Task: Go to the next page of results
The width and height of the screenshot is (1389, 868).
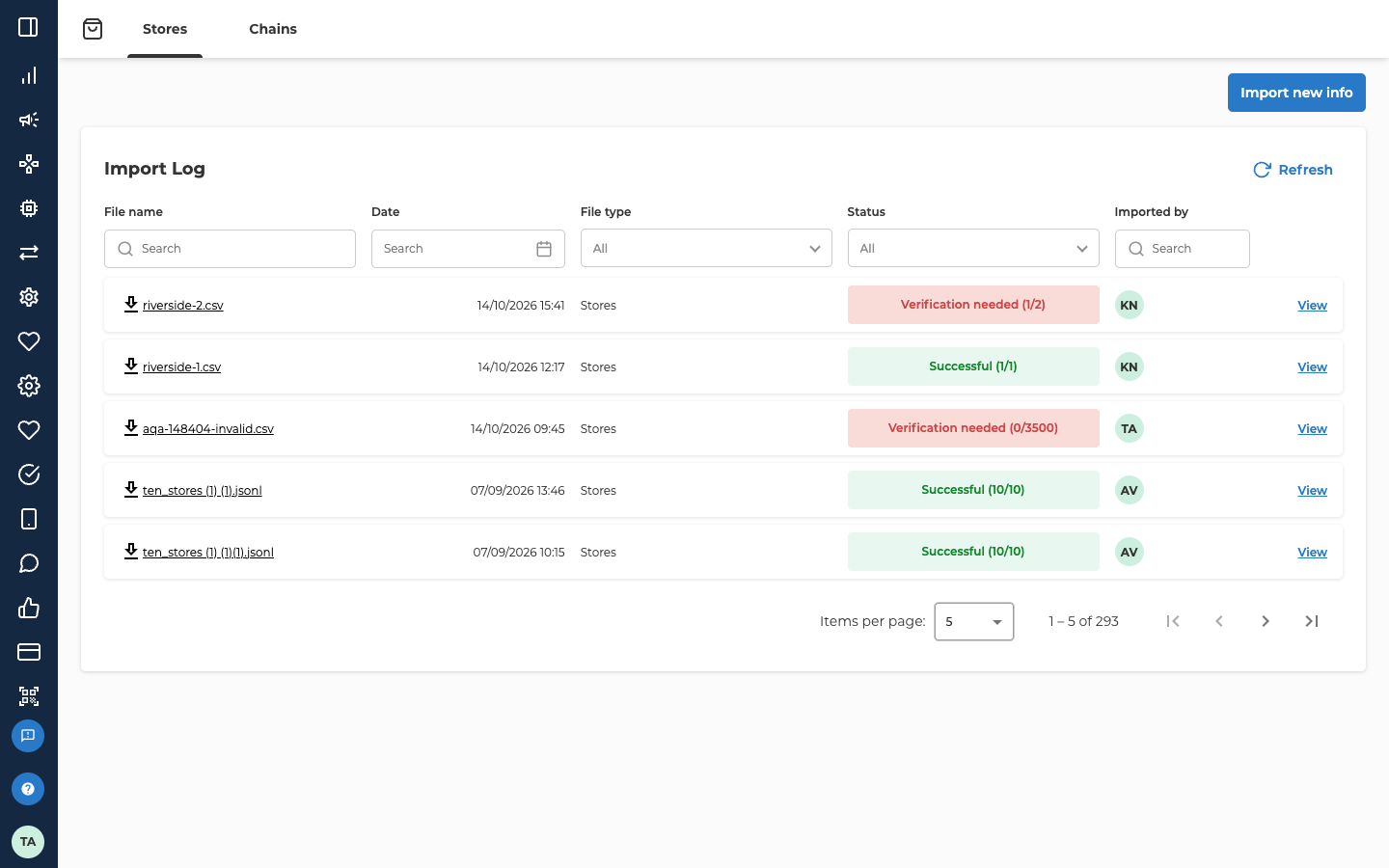Action: 1266,621
